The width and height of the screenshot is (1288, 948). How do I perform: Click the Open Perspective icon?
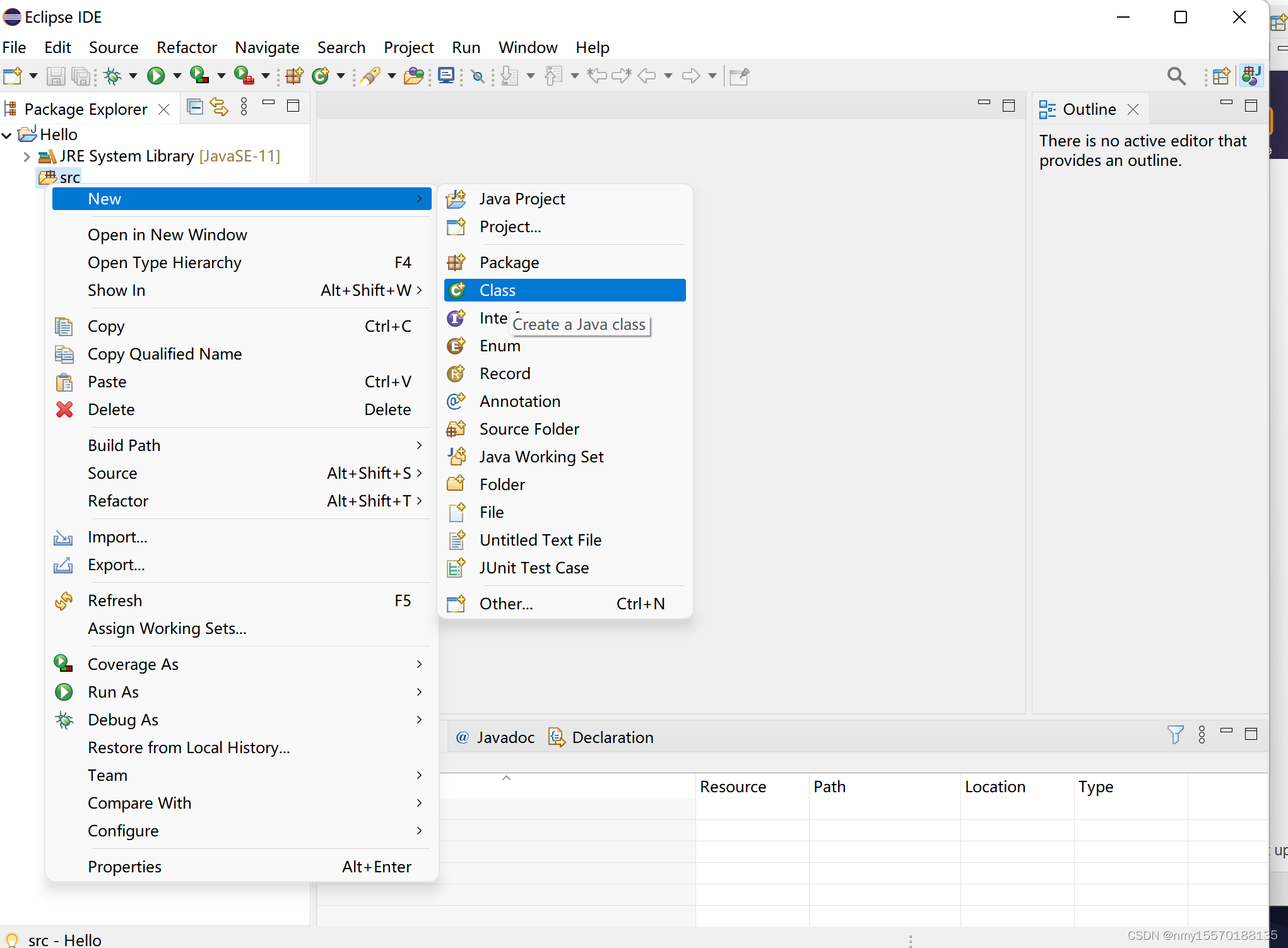pos(1221,76)
